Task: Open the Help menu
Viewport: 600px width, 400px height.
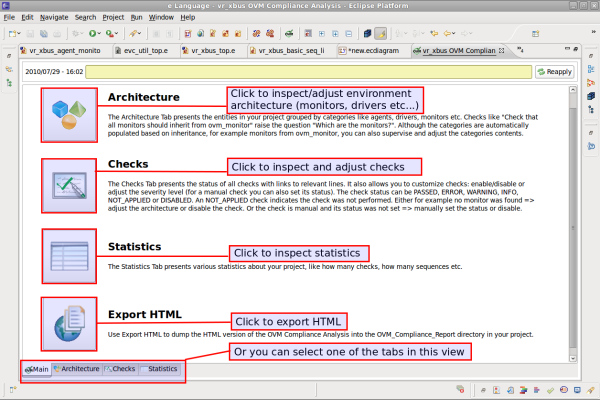Action: (x=188, y=17)
